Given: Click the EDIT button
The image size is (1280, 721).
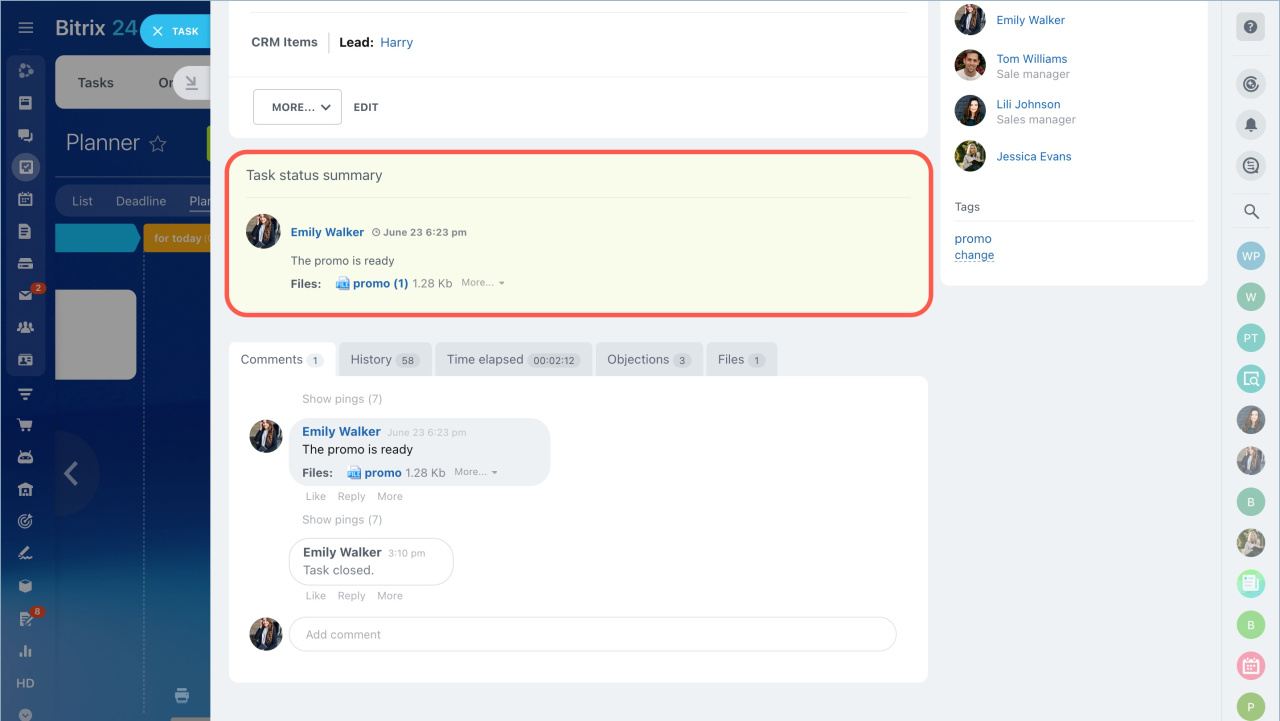Looking at the screenshot, I should [x=366, y=107].
